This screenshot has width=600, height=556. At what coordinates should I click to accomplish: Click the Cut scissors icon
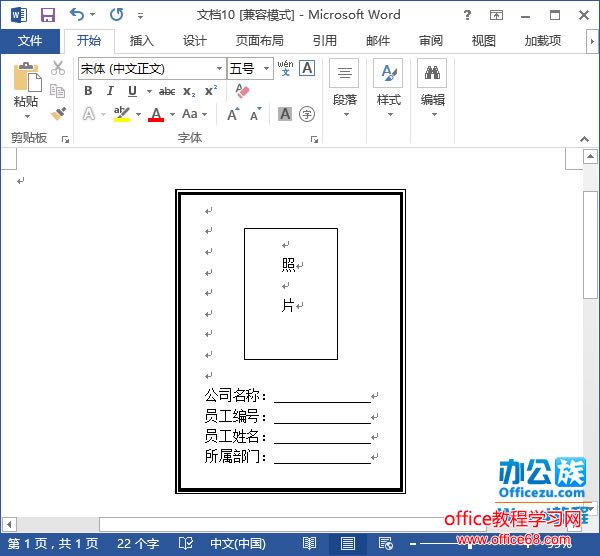[x=58, y=68]
